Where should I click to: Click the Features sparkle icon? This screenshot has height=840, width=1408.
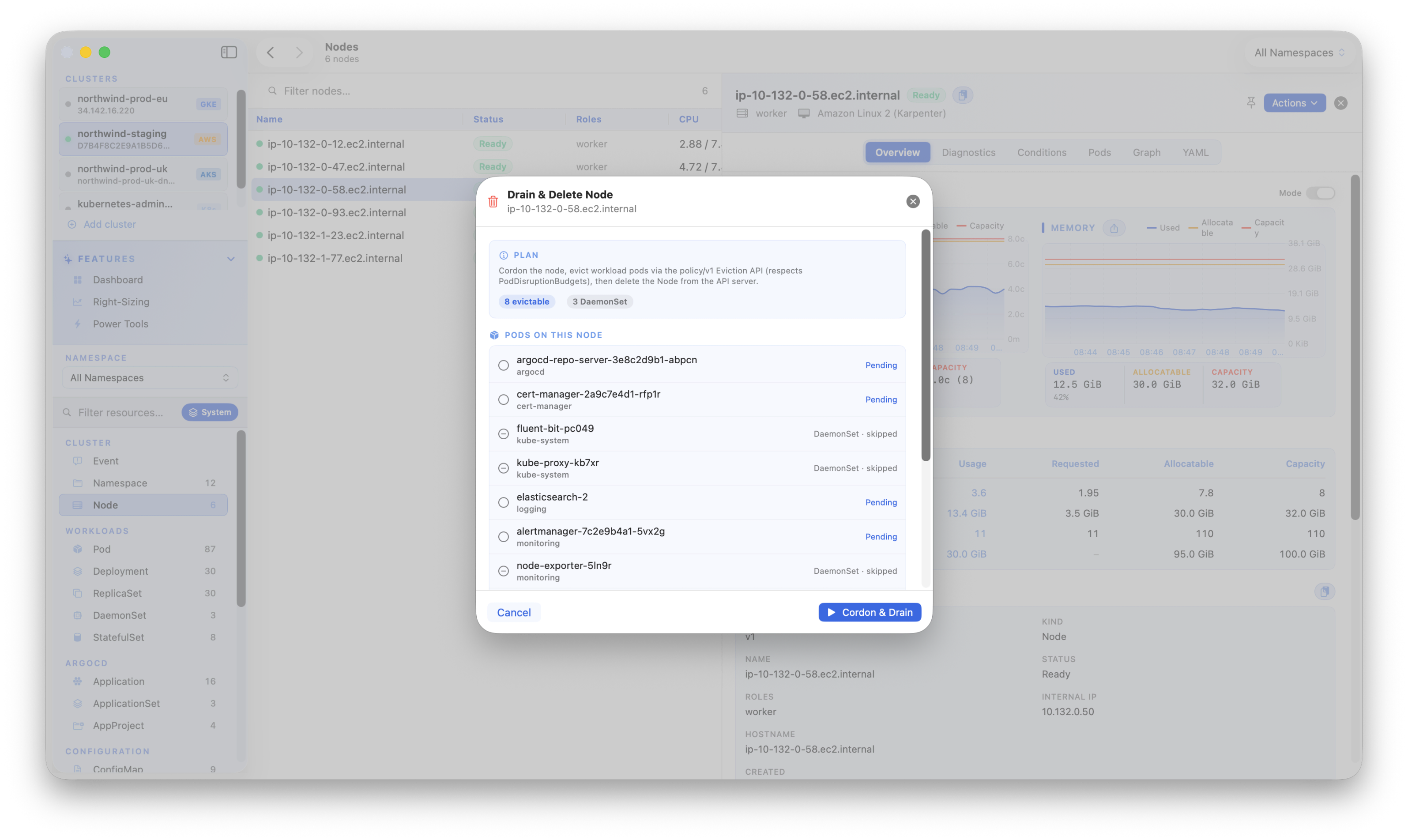click(68, 259)
